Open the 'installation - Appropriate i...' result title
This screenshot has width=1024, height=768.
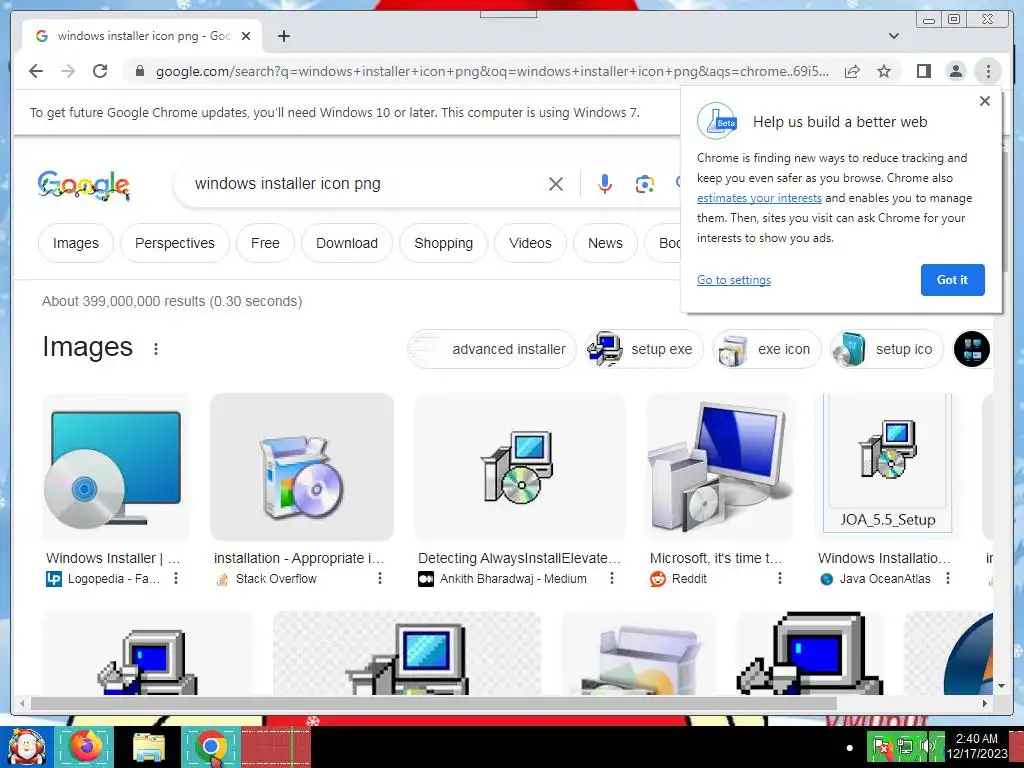299,558
